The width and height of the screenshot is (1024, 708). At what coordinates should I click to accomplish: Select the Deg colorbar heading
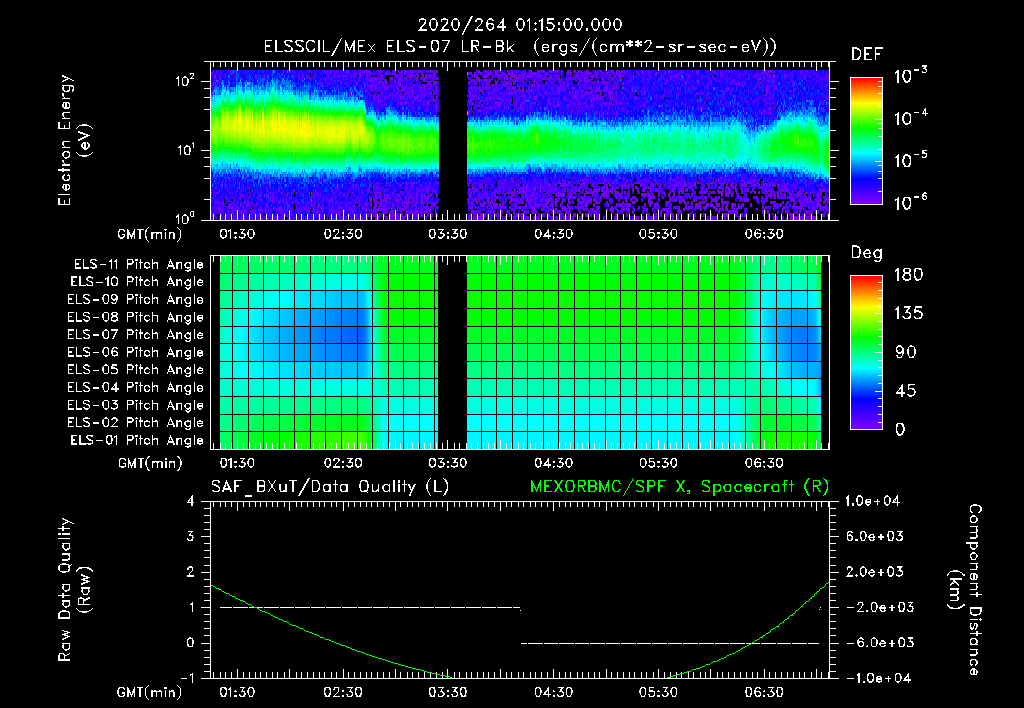coord(867,253)
